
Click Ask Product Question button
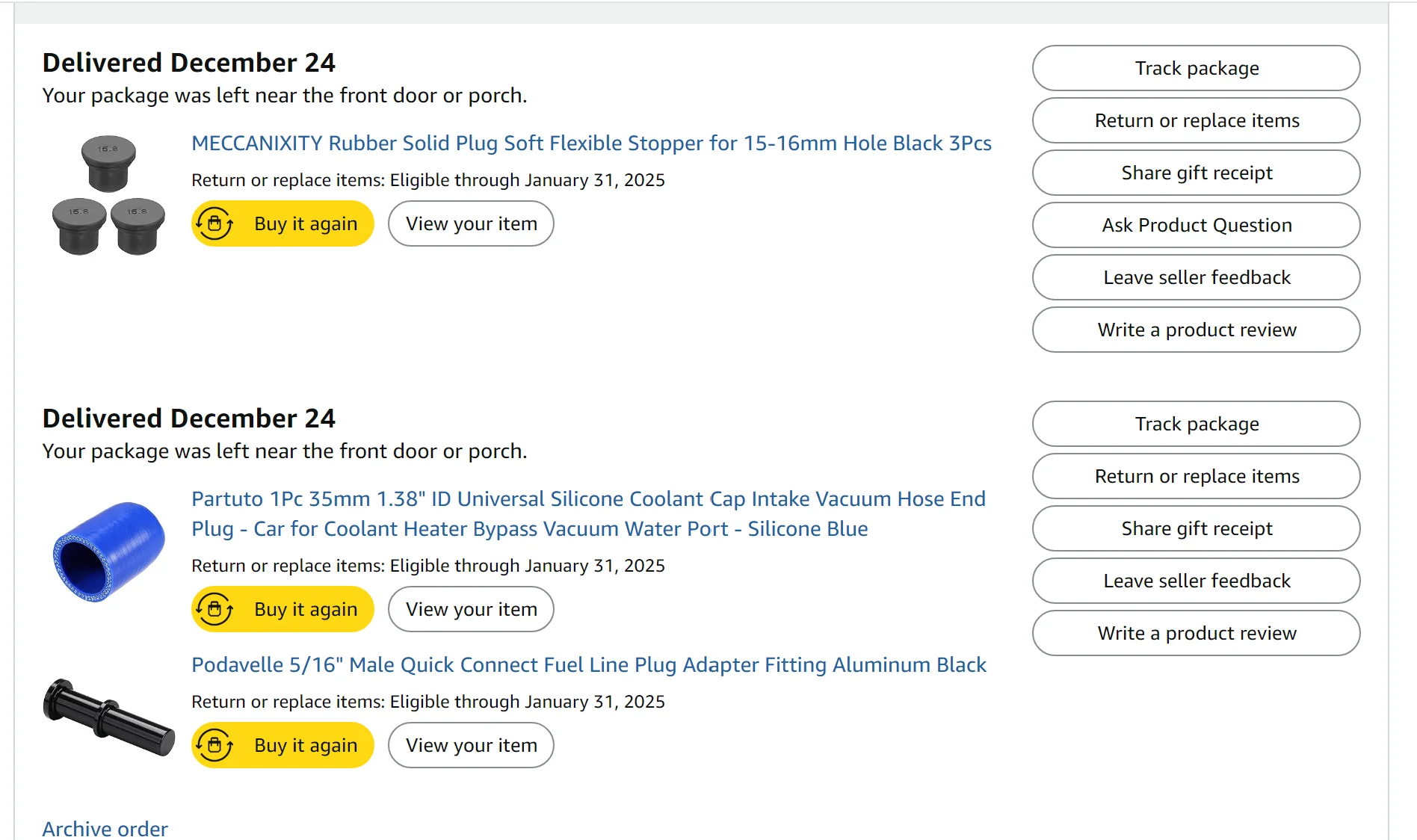tap(1196, 225)
